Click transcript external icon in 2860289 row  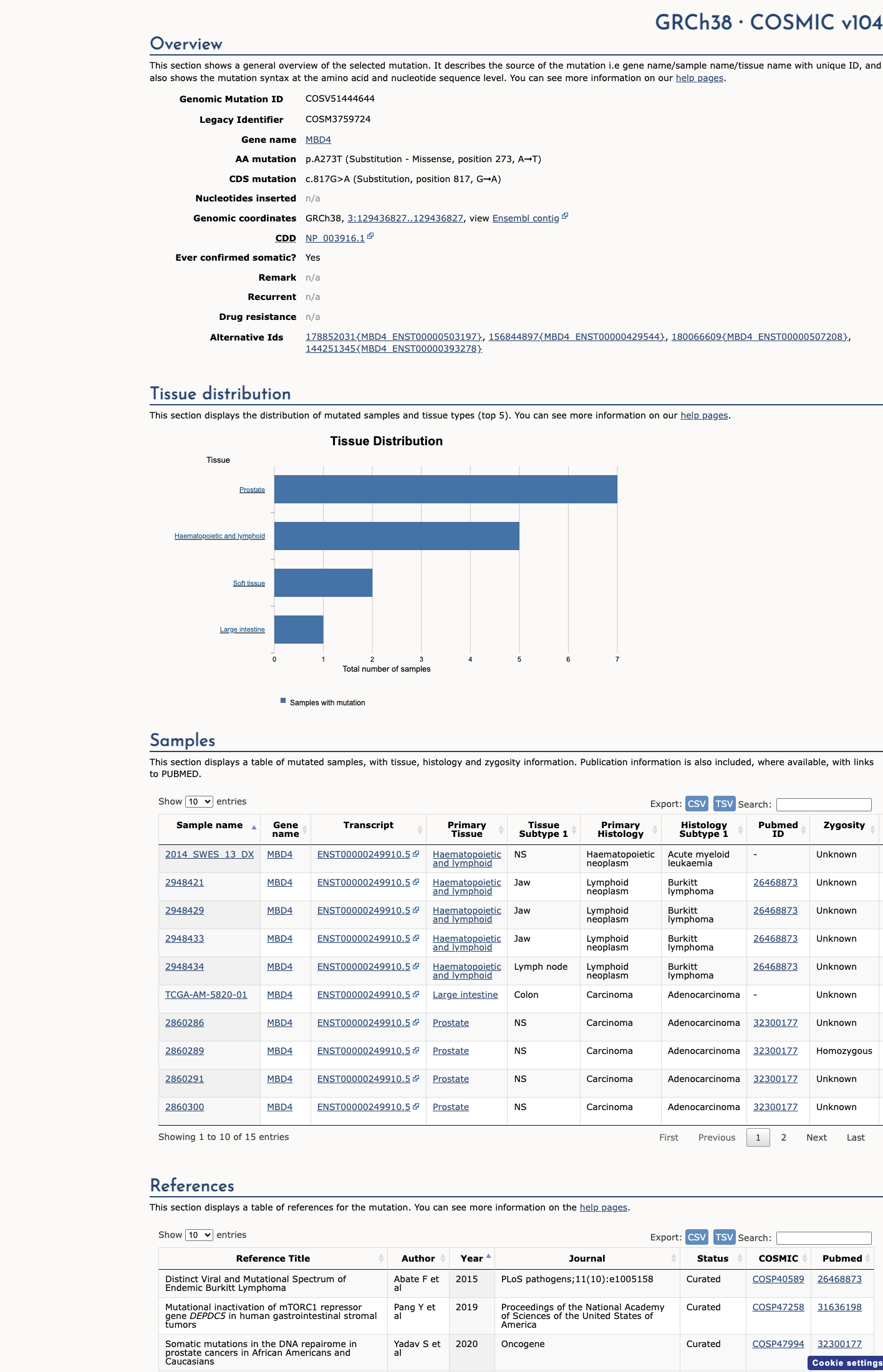click(x=416, y=1050)
